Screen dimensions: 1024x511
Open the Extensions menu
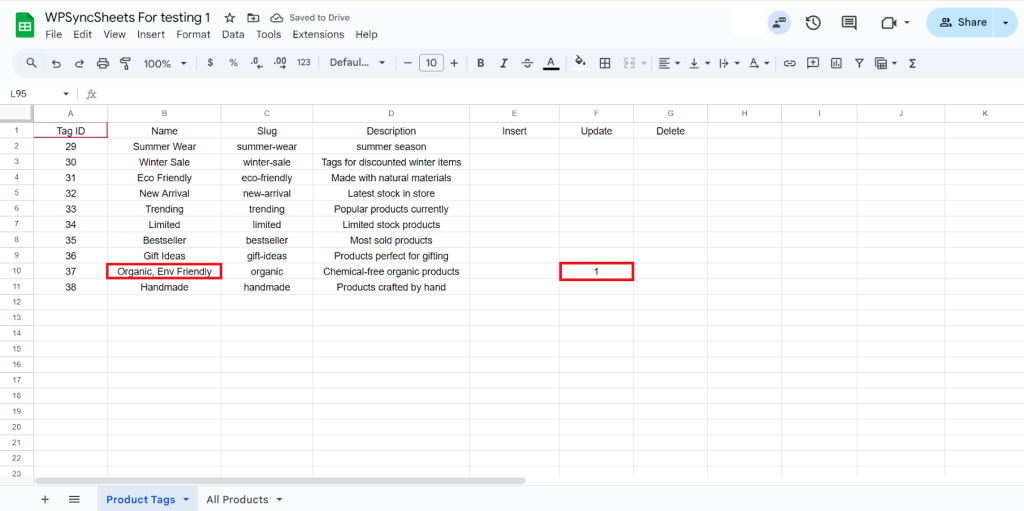tap(318, 35)
